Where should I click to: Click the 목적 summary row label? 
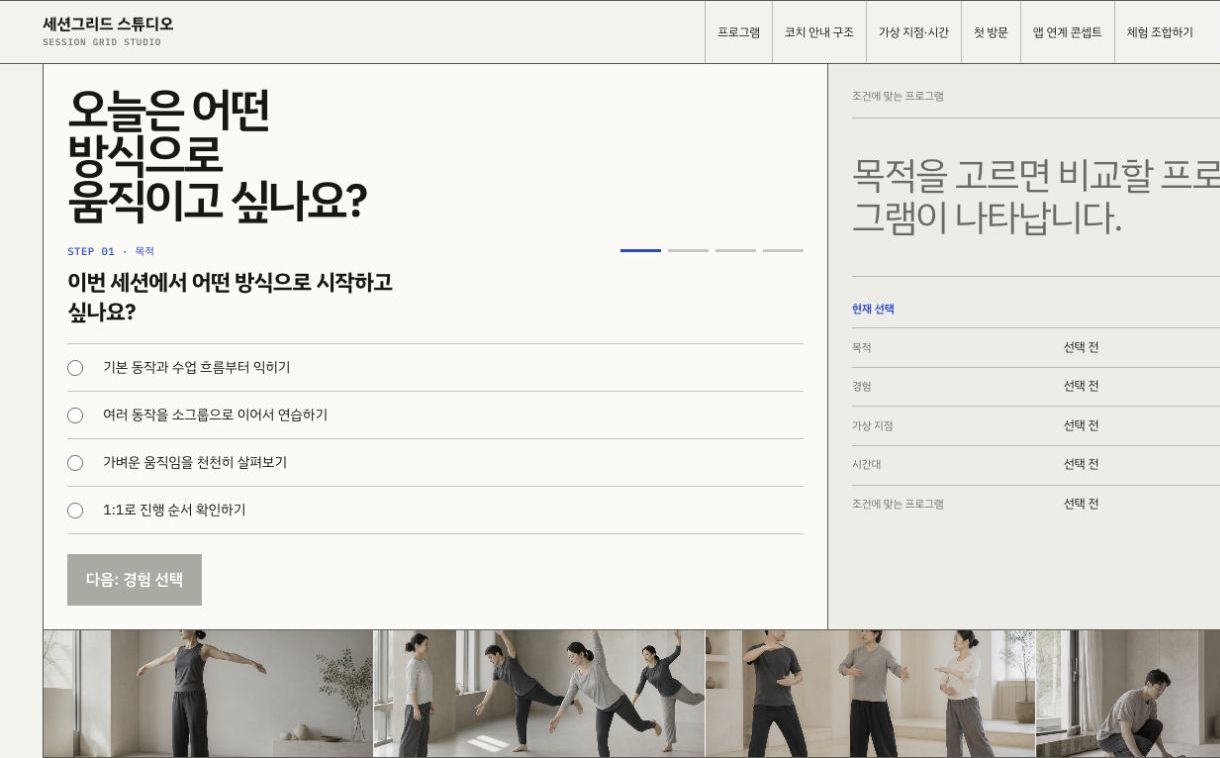[861, 348]
